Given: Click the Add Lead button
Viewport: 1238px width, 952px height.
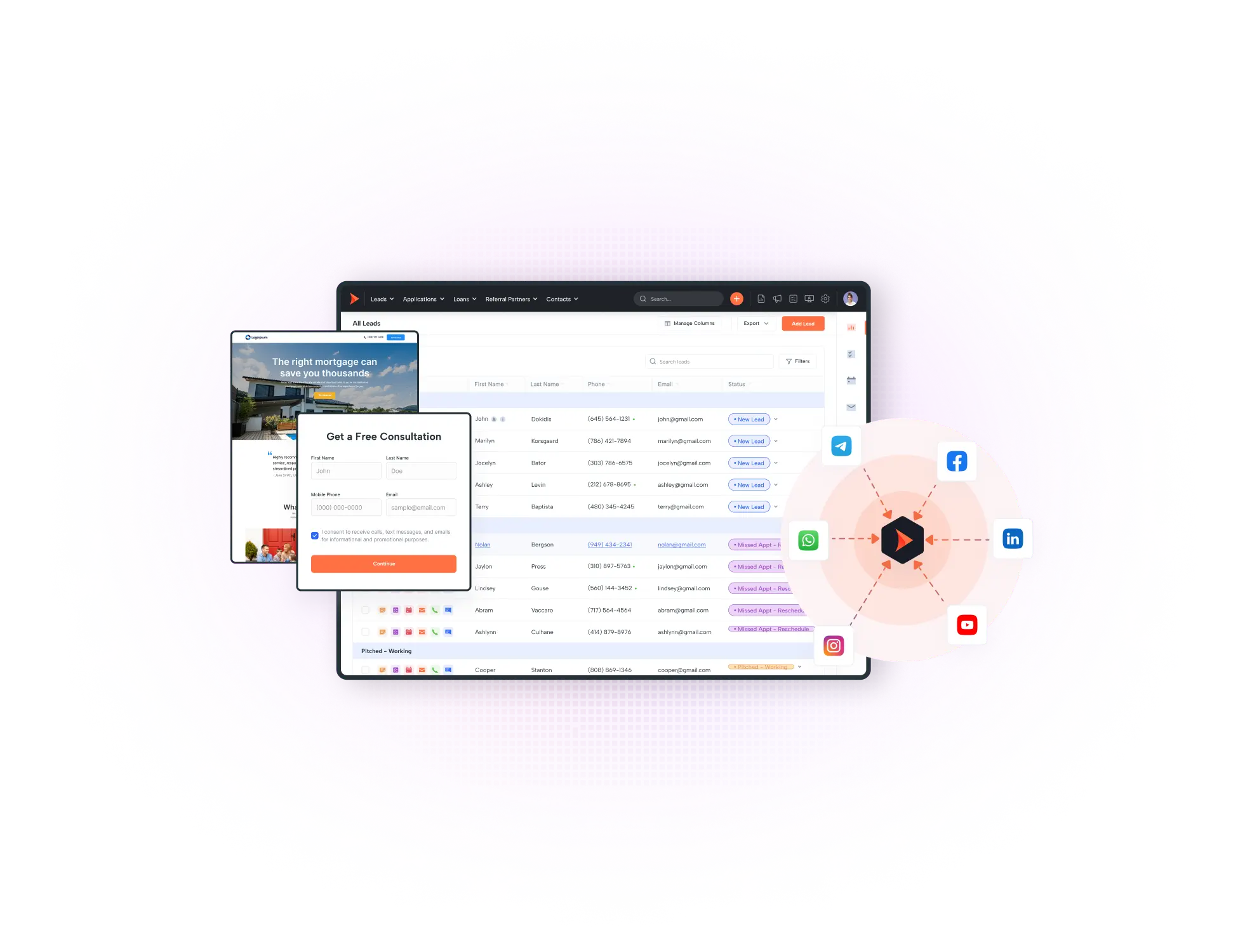Looking at the screenshot, I should click(x=800, y=324).
